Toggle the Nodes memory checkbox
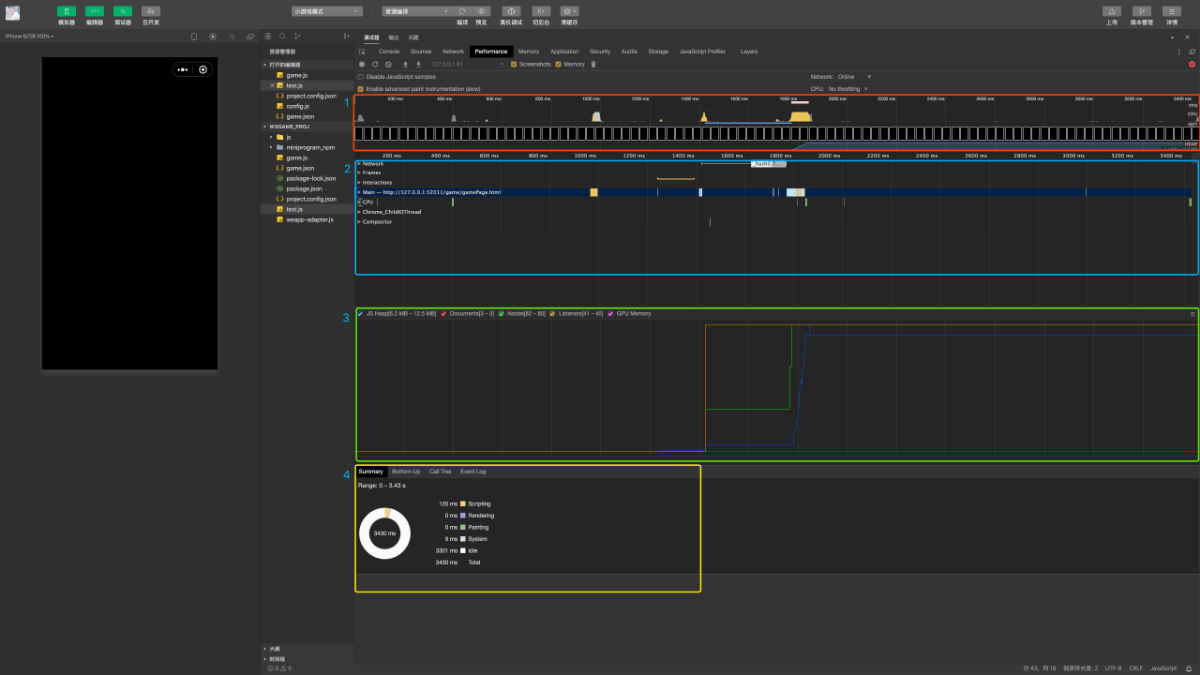 tap(501, 313)
